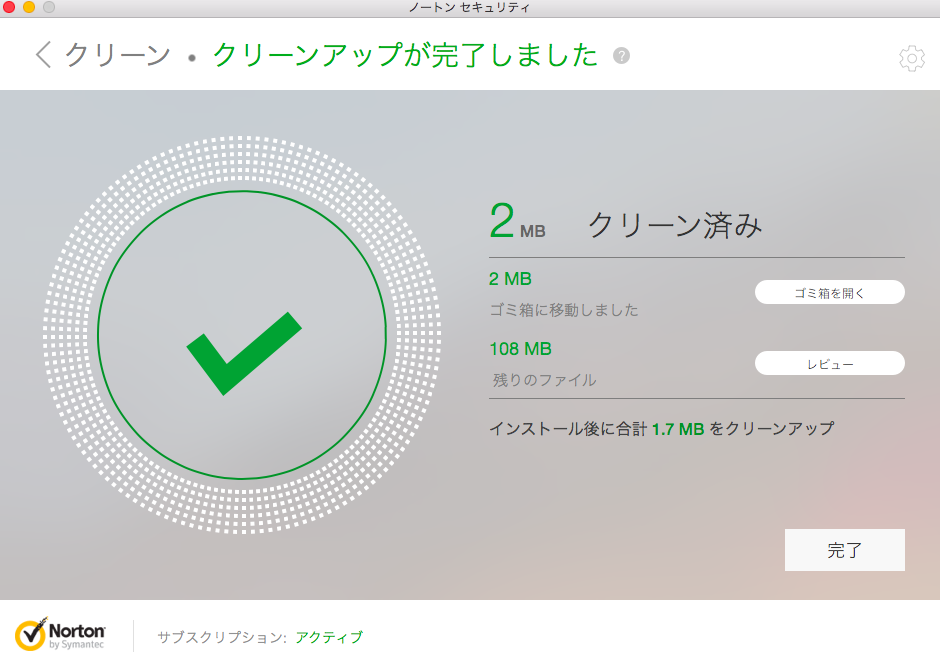
Task: Click the クリーン済み summary label
Action: (x=675, y=225)
